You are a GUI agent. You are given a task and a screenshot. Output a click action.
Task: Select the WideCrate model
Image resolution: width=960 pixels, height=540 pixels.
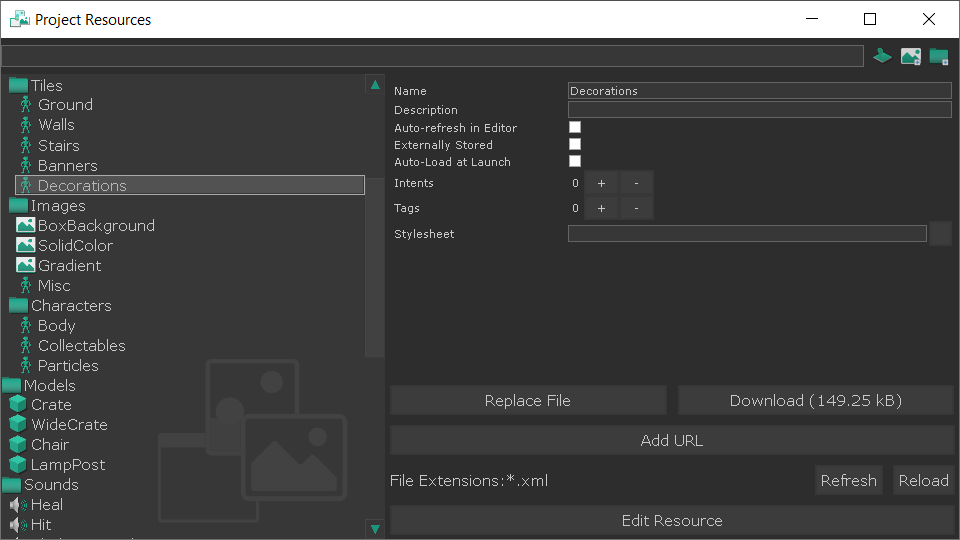click(59, 425)
